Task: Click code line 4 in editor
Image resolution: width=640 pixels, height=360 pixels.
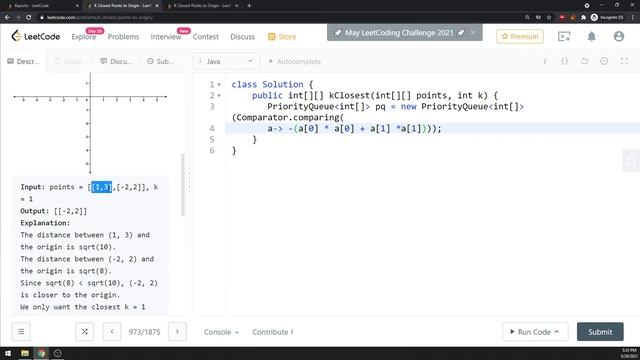Action: pos(433,129)
